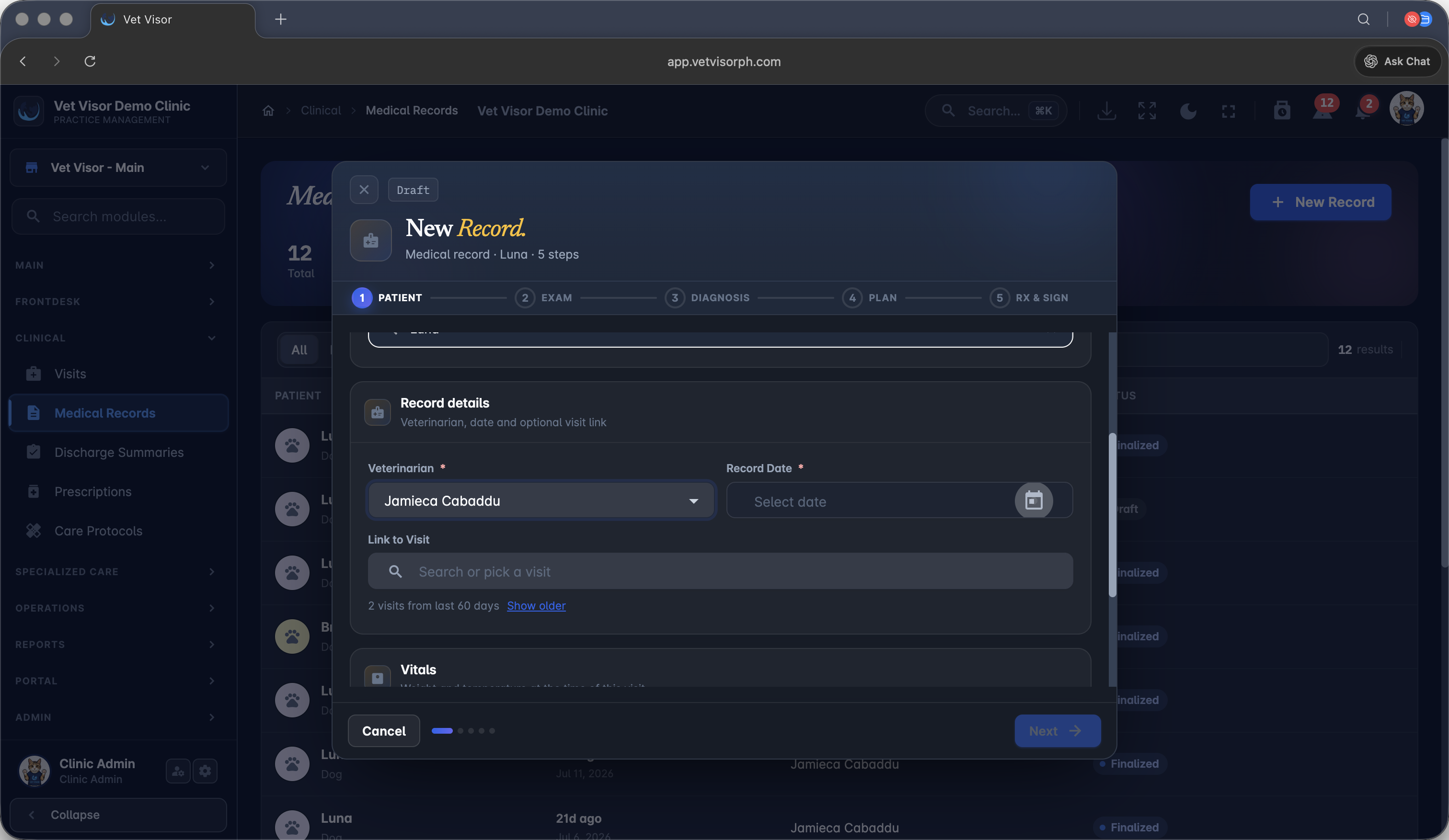Expand the MAIN sidebar section
The image size is (1449, 840).
point(115,265)
